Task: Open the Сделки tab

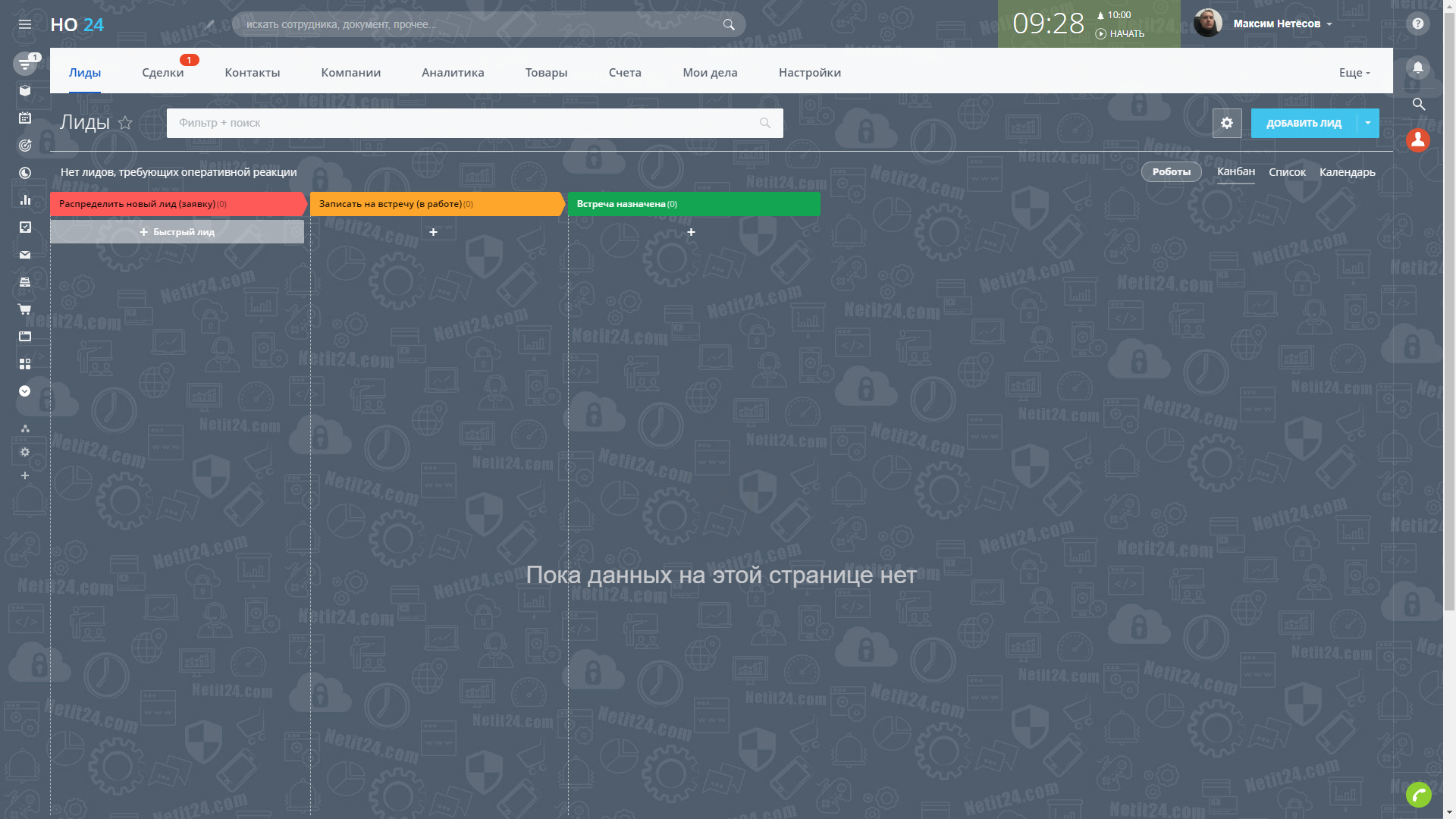Action: 162,73
